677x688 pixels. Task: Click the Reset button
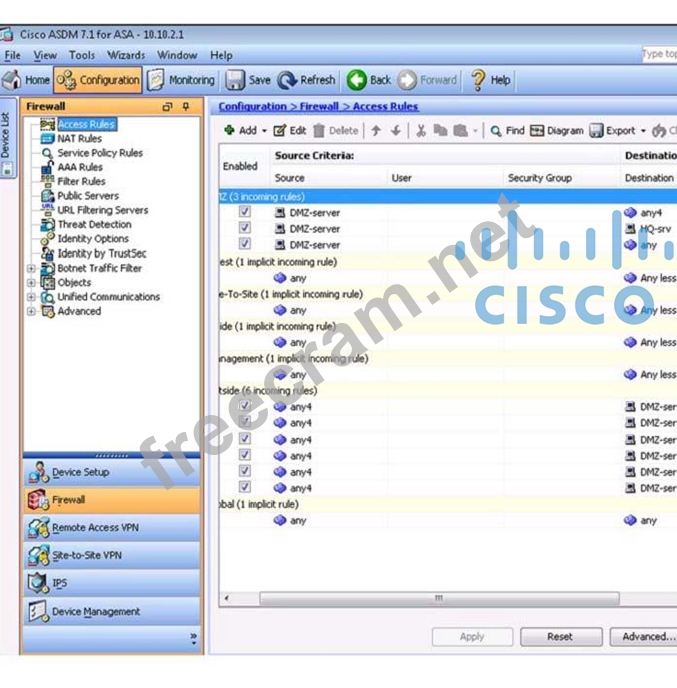pos(559,636)
